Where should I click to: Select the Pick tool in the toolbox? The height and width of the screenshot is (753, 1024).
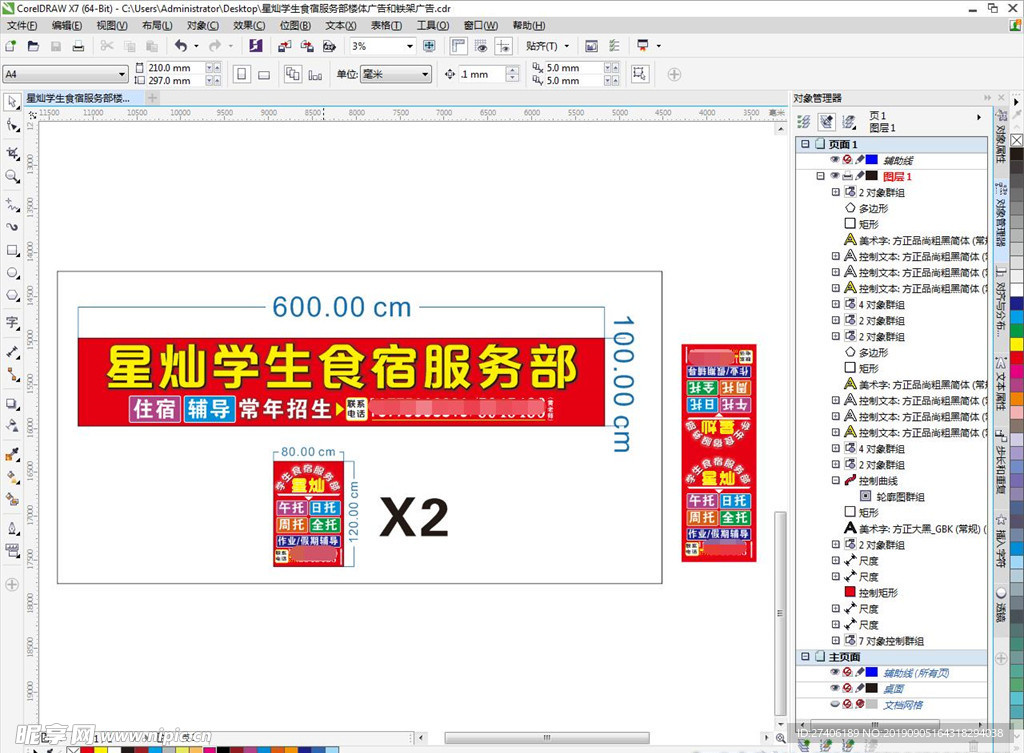[12, 102]
